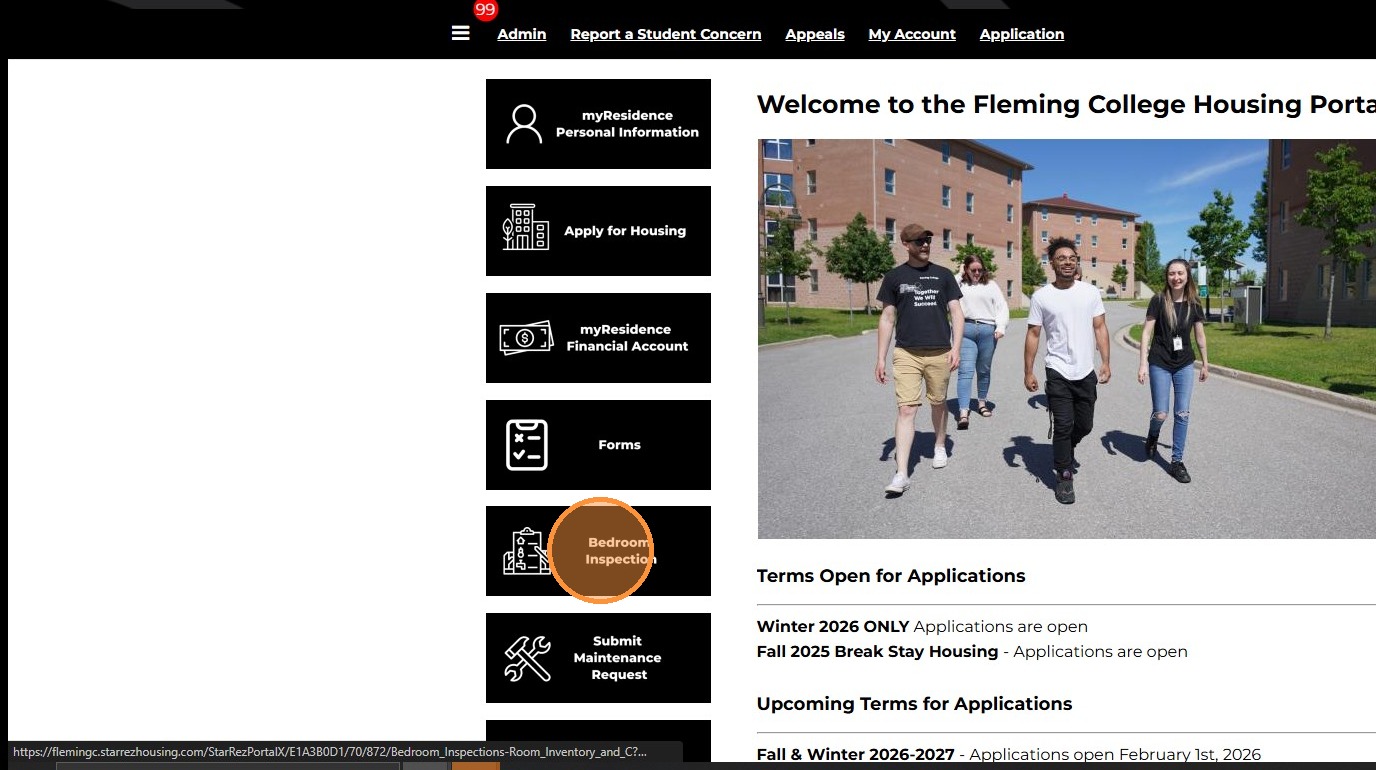Click the campus students photo
The width and height of the screenshot is (1376, 770).
point(1066,339)
